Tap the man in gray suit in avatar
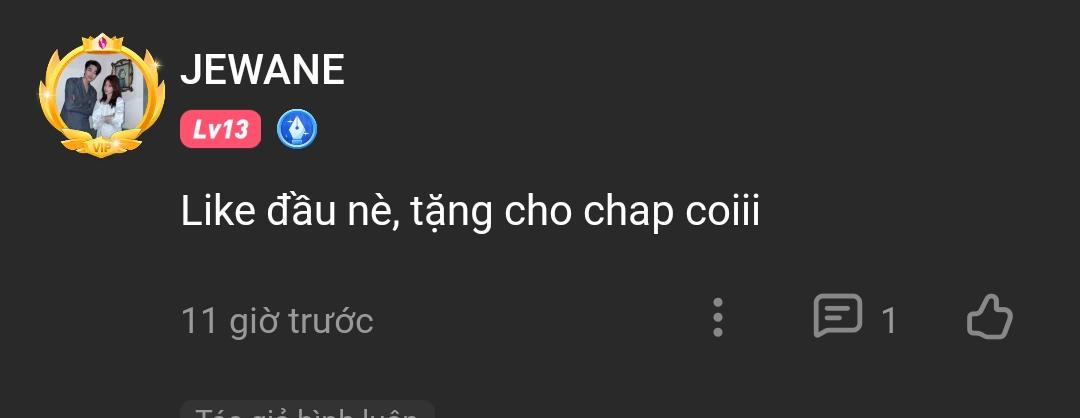This screenshot has width=1080, height=418. coord(79,98)
